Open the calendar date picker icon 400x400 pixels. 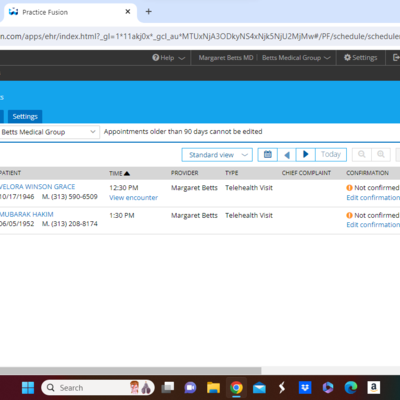pos(268,154)
